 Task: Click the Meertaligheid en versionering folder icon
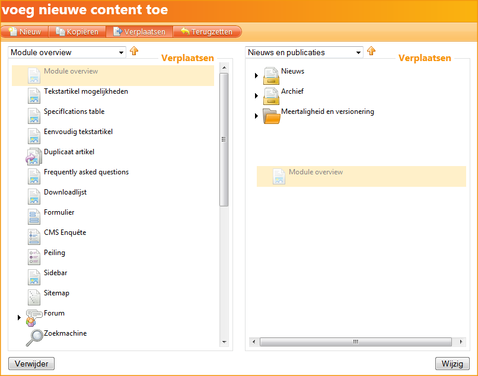pos(271,116)
